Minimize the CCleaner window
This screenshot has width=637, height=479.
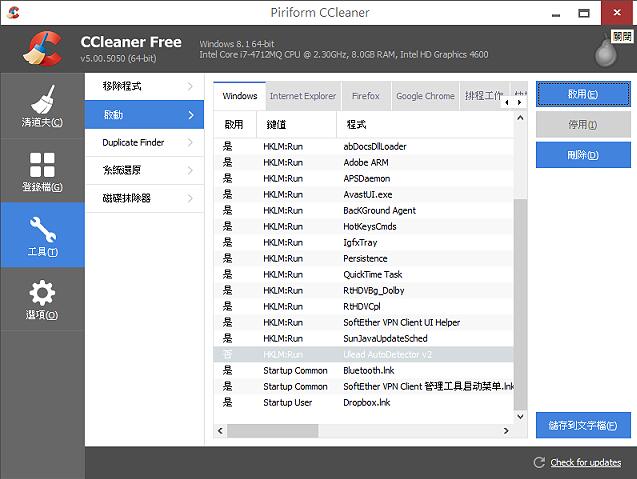point(556,13)
